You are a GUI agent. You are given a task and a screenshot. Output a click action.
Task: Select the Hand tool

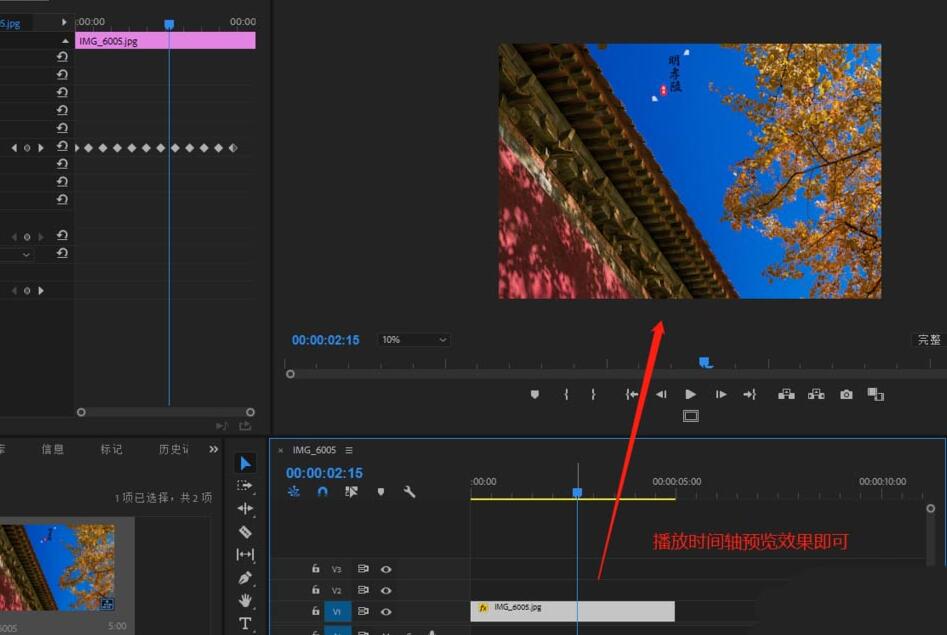pos(244,601)
